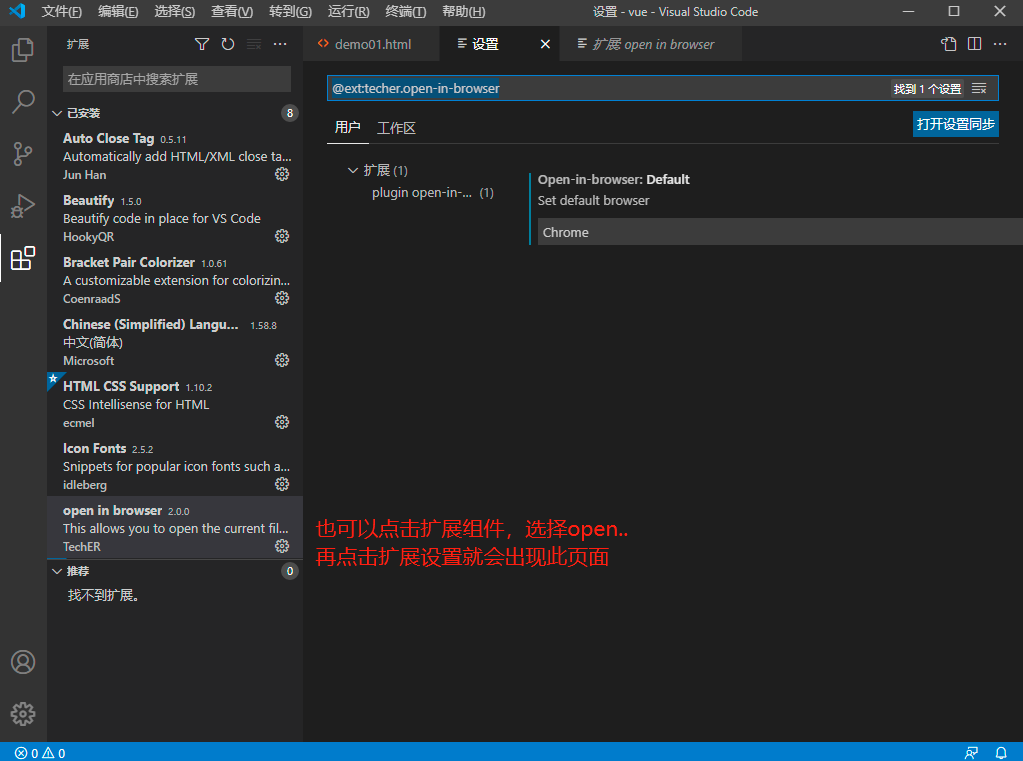Open the 转到(G) menu
The width and height of the screenshot is (1023, 761).
point(290,12)
